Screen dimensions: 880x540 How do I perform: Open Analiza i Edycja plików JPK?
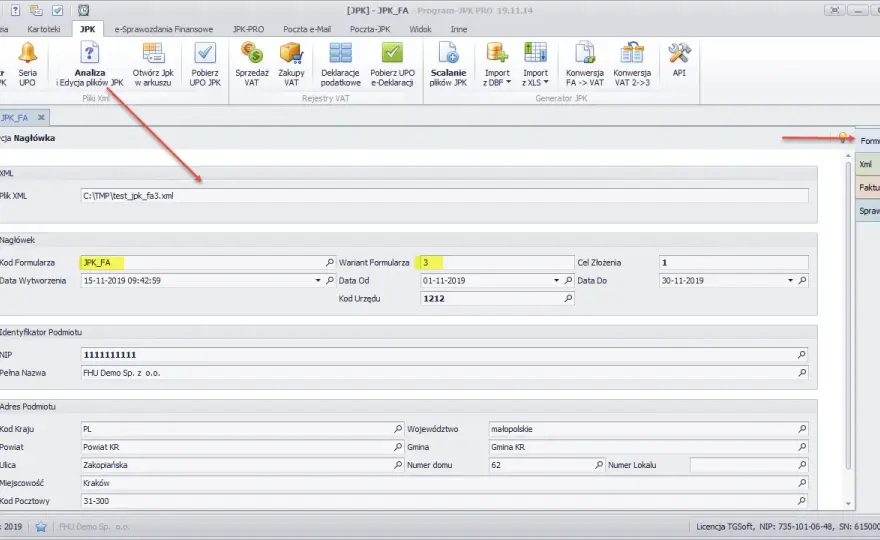(x=90, y=65)
